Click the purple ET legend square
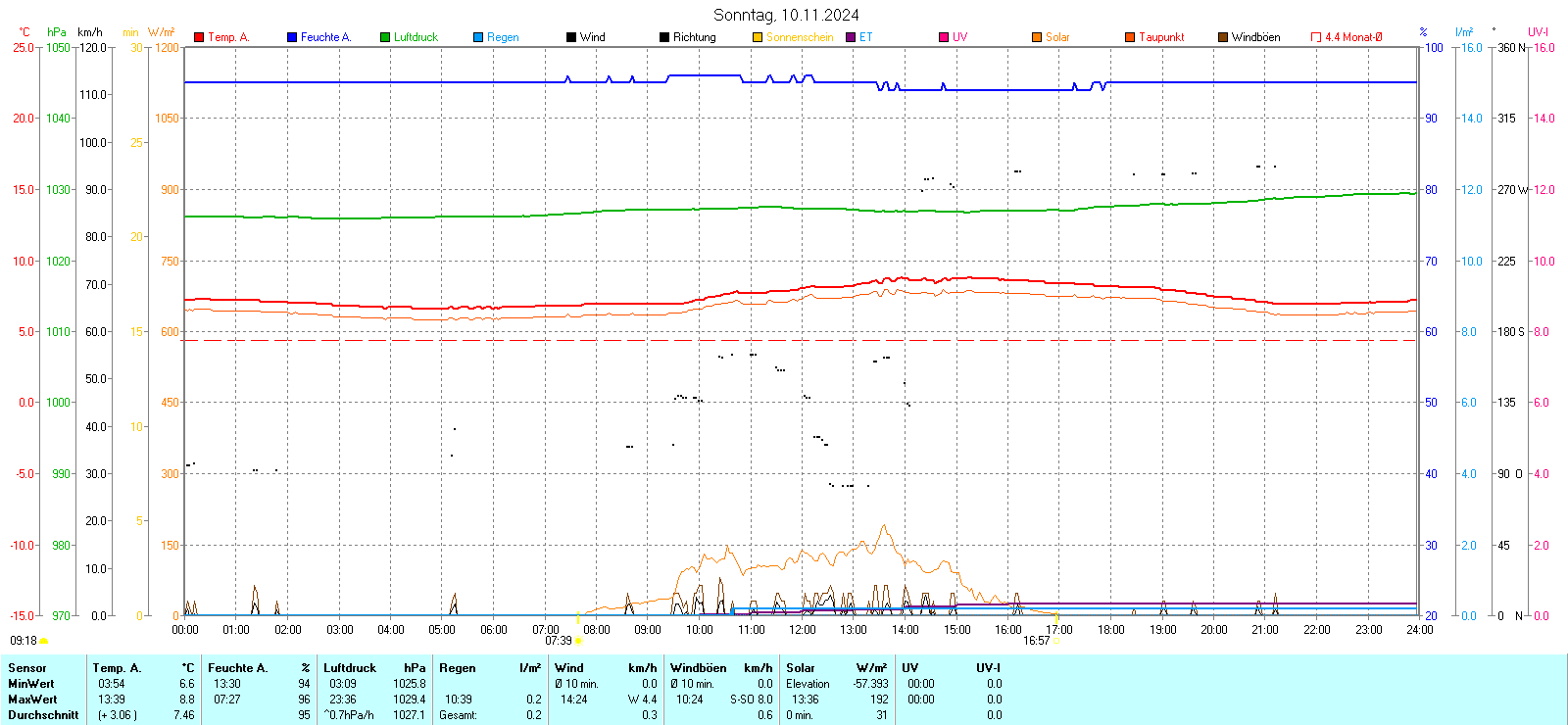The image size is (1568, 725). coord(851,37)
